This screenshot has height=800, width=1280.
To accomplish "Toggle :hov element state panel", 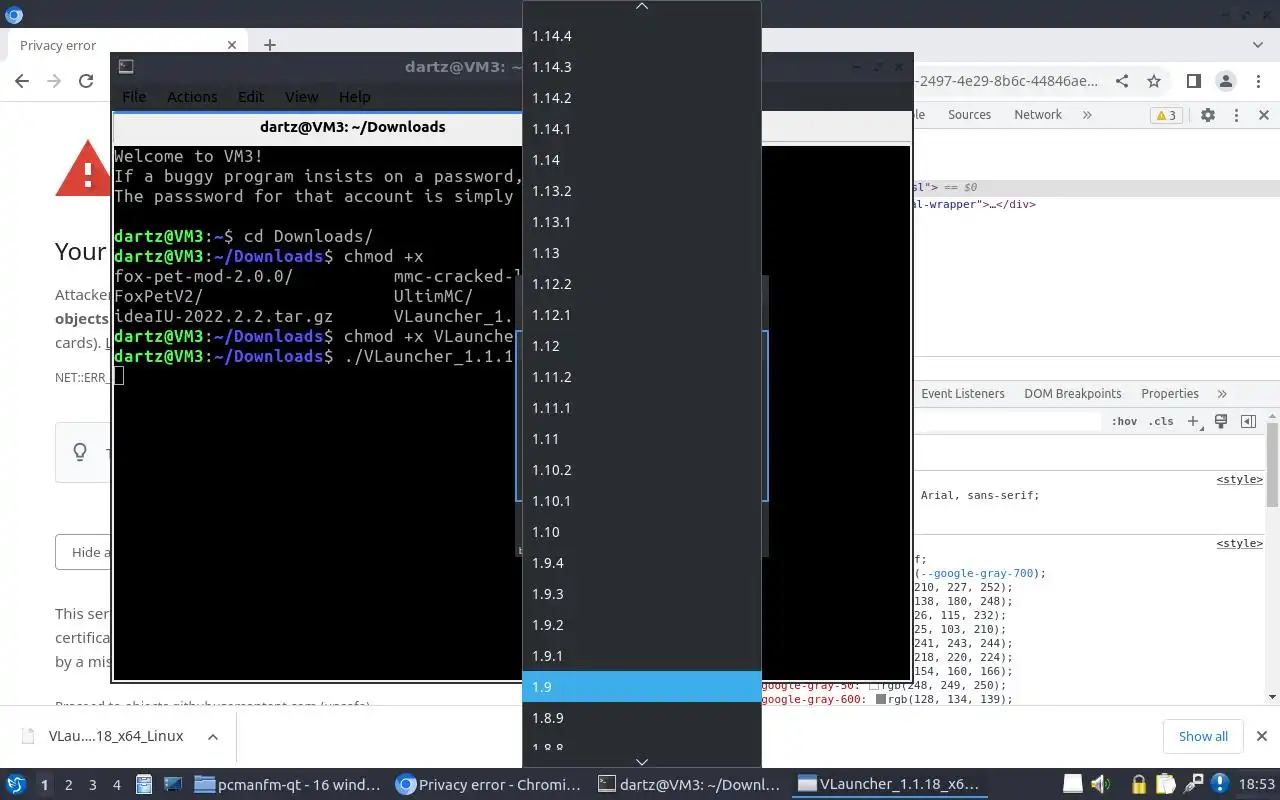I will pos(1124,421).
